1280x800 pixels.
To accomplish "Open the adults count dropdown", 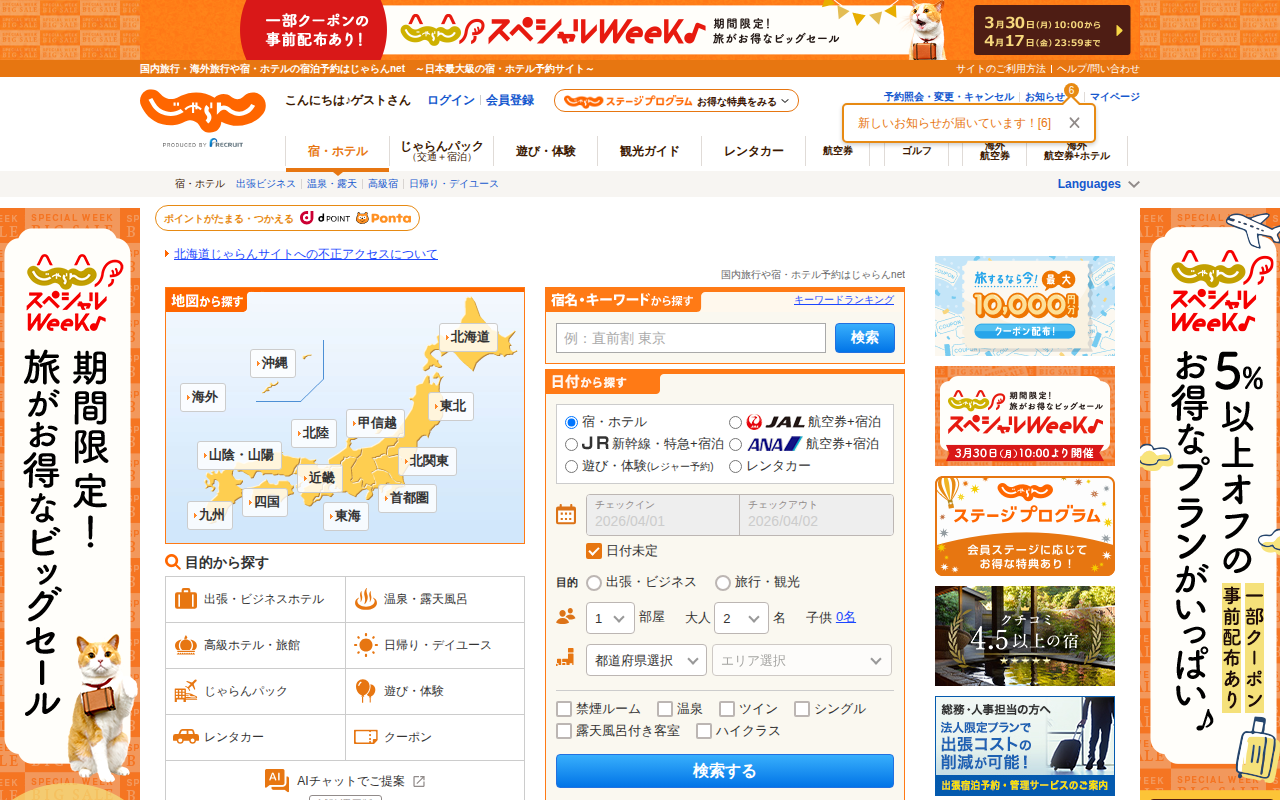I will tap(741, 618).
